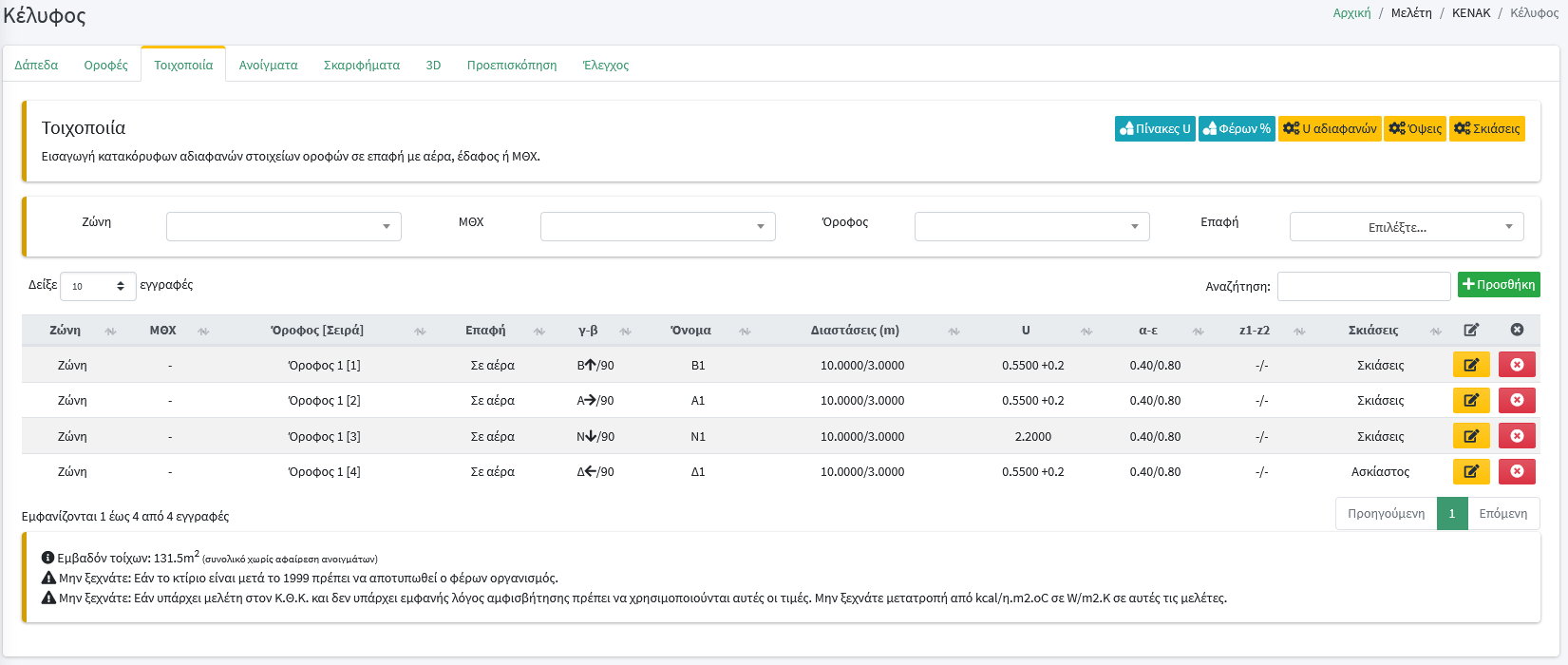Open Πίνακες U button
Image resolution: width=1568 pixels, height=665 pixels.
pyautogui.click(x=1154, y=129)
